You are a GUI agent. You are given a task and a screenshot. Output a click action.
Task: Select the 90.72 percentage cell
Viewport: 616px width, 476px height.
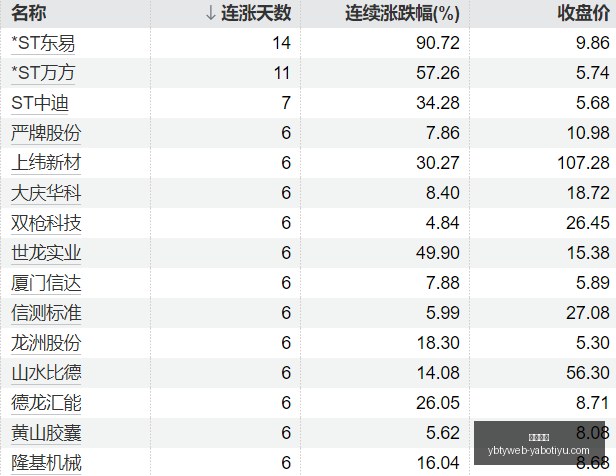click(x=438, y=43)
